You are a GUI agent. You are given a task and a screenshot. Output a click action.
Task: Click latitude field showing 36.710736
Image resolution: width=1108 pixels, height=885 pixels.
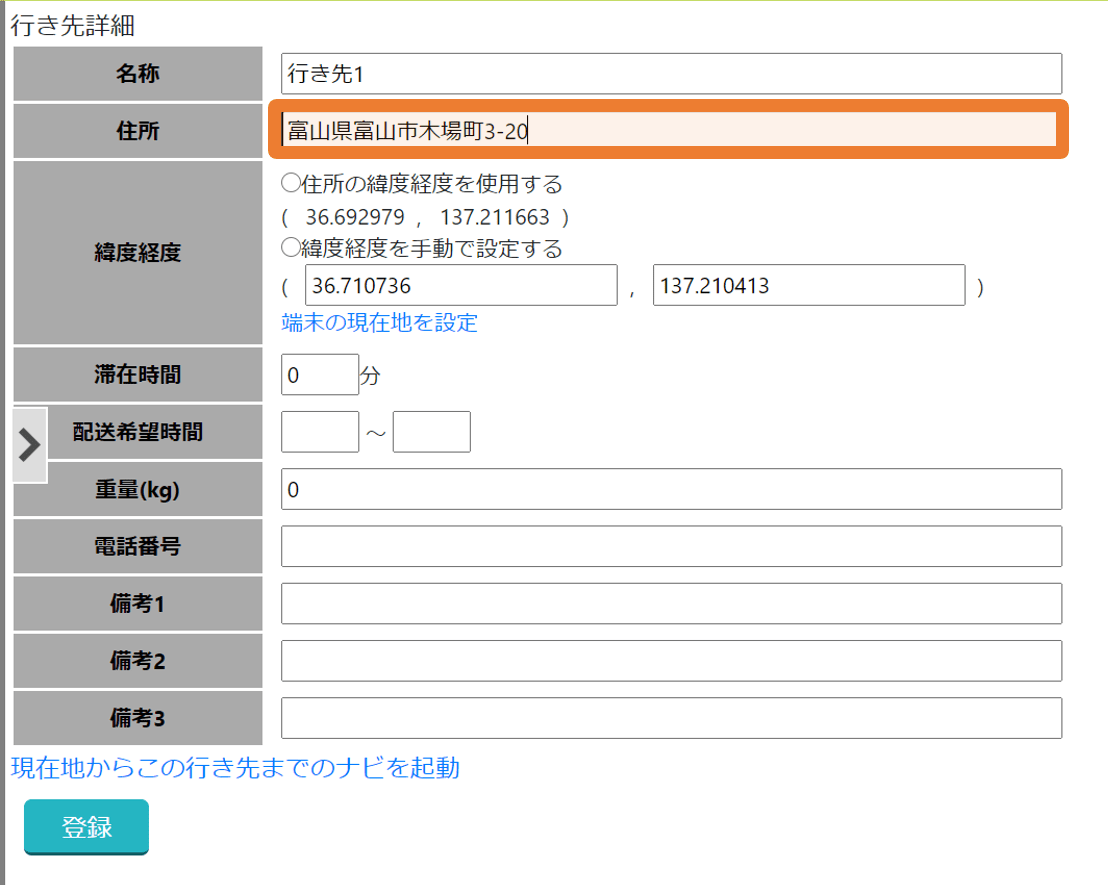(460, 286)
